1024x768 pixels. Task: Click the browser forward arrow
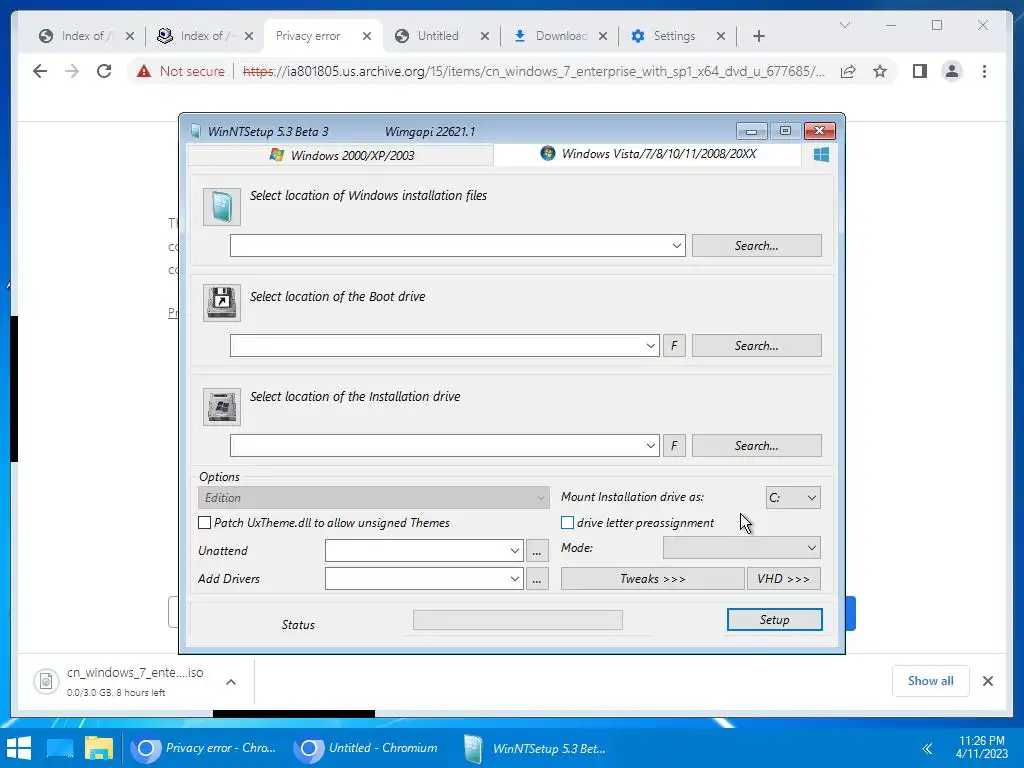point(72,71)
